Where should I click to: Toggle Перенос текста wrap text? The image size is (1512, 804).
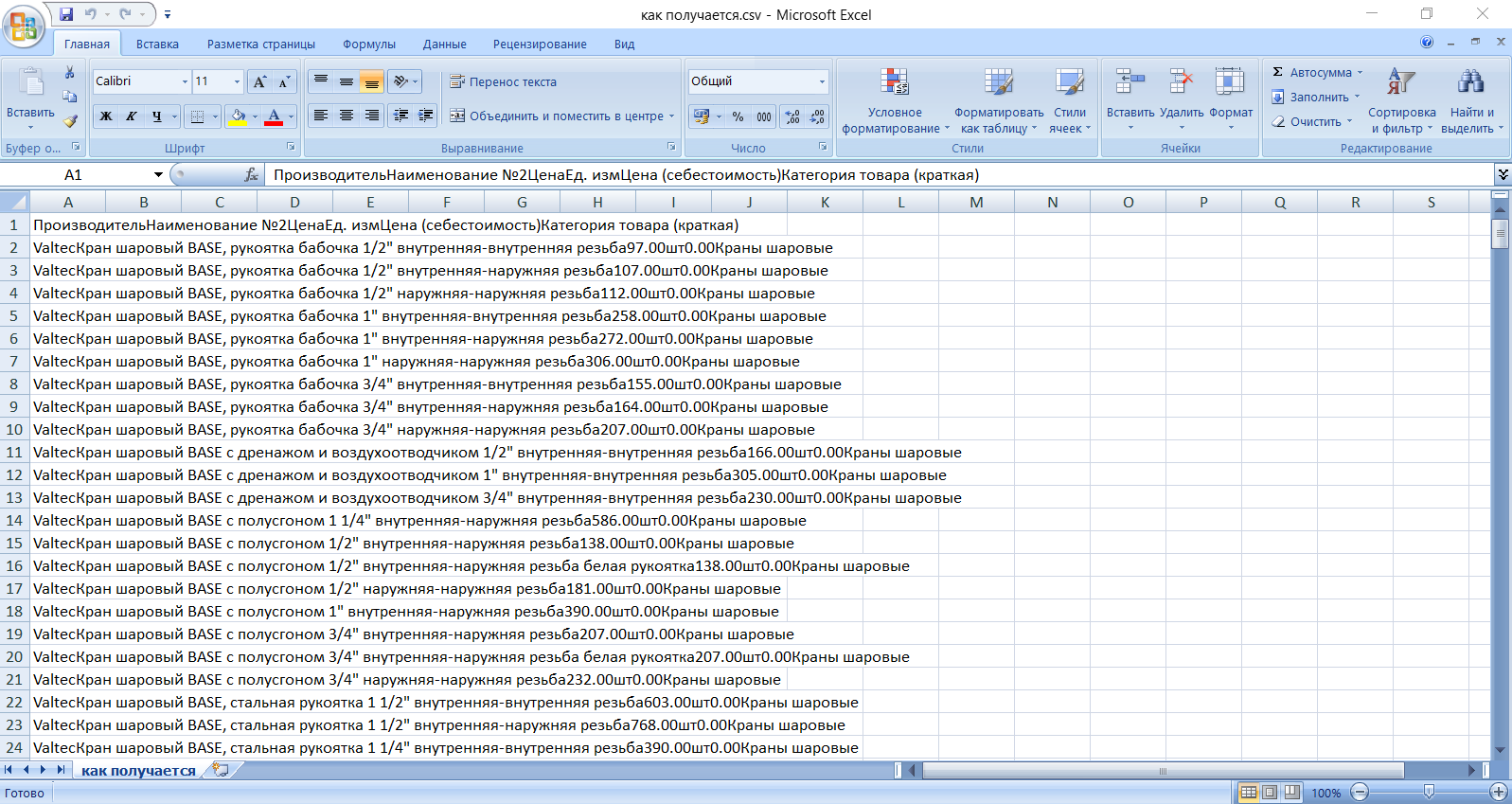504,82
